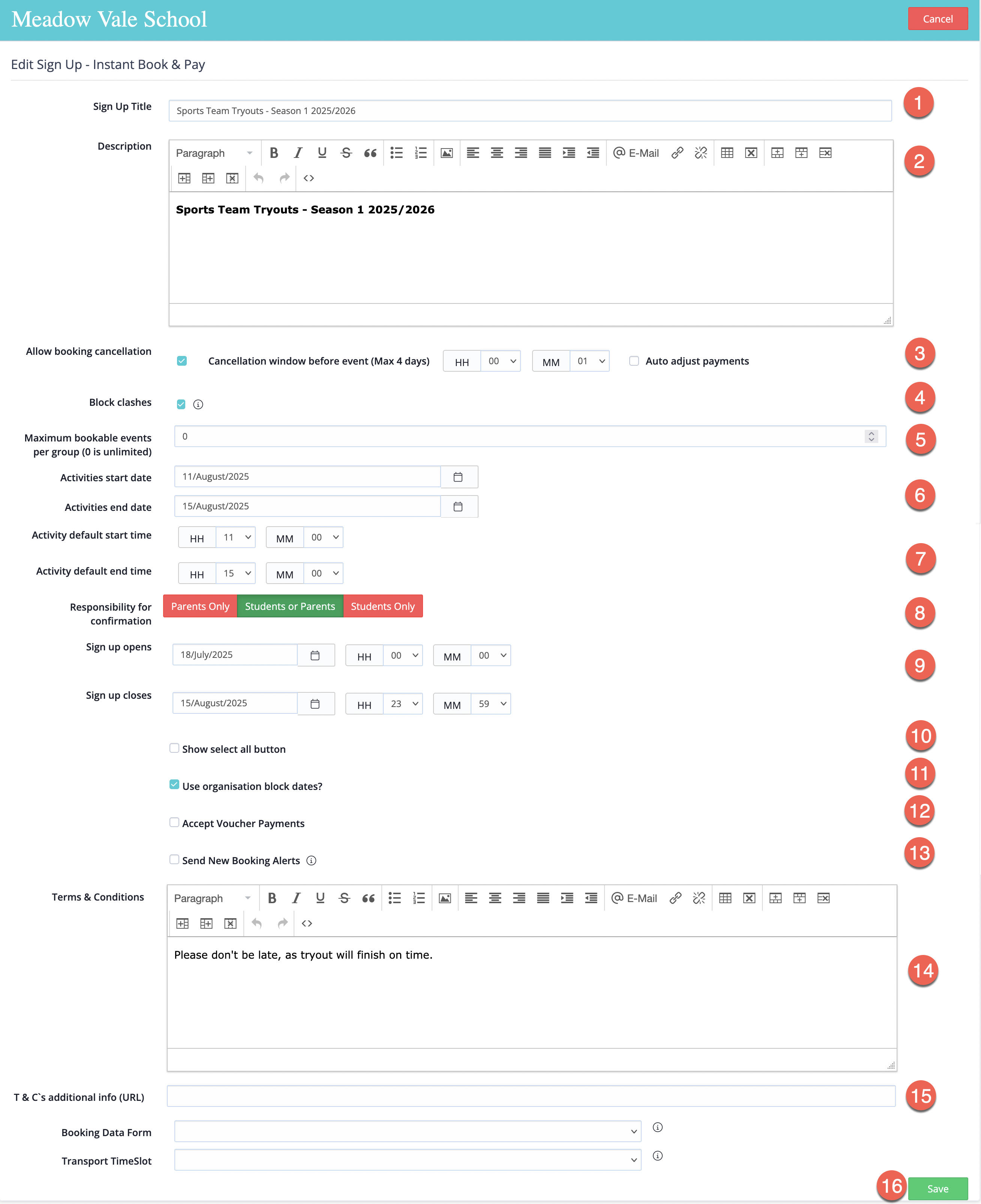
Task: Justify text in the Description editor
Action: pyautogui.click(x=545, y=153)
